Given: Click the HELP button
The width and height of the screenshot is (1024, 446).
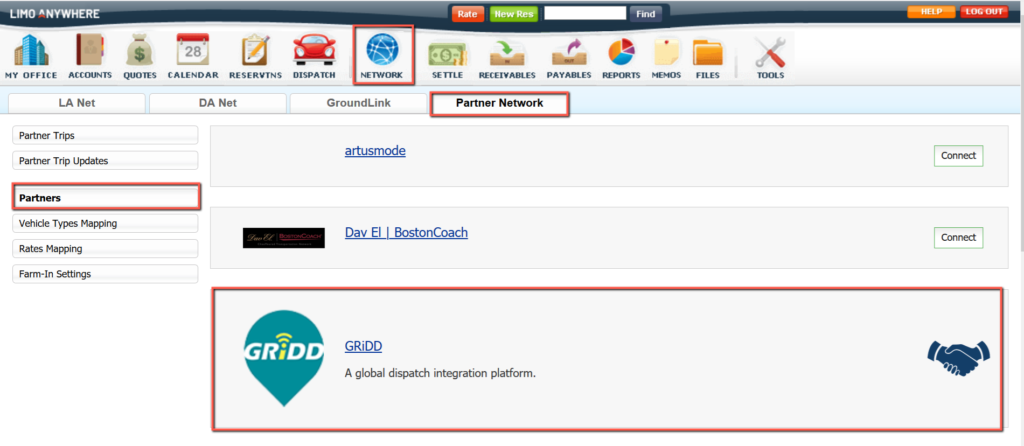Looking at the screenshot, I should coord(931,12).
